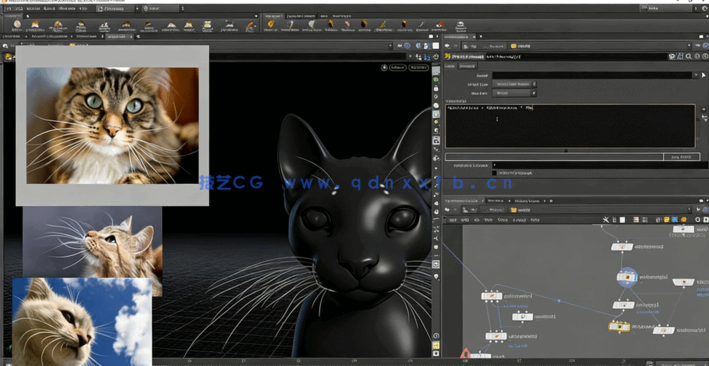Click the node name field in parameter header
709x366 pixels.
click(x=577, y=57)
